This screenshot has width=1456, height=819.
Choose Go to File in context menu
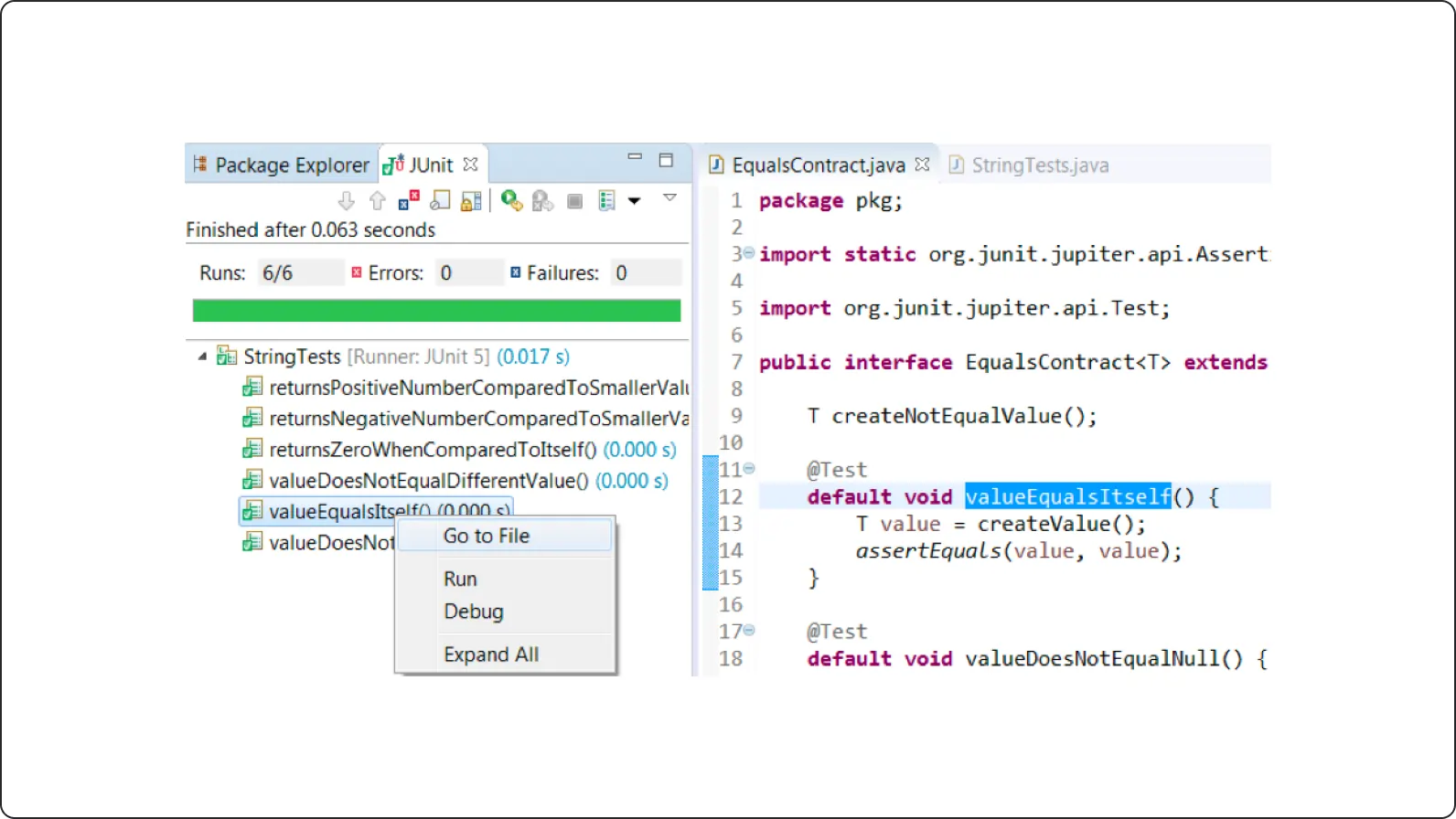(487, 537)
